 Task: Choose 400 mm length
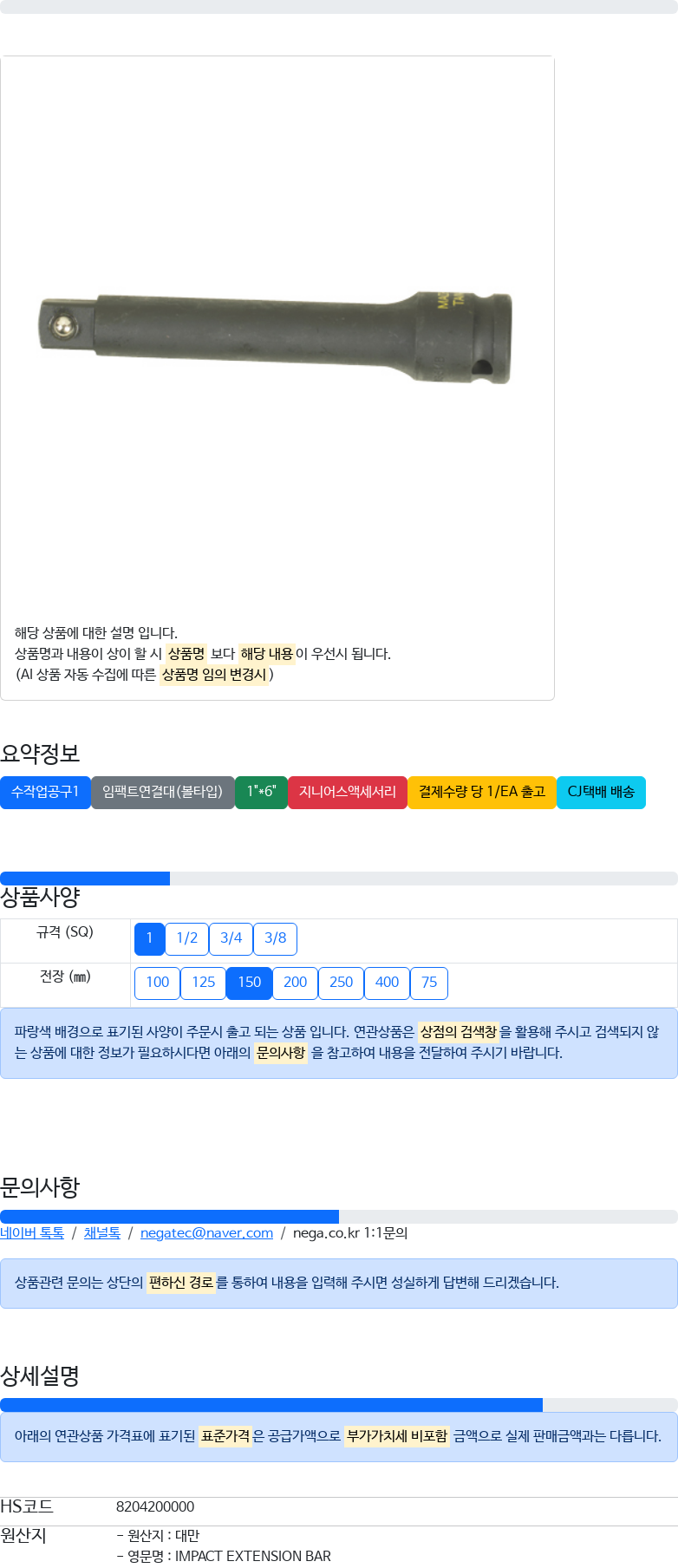[x=388, y=983]
